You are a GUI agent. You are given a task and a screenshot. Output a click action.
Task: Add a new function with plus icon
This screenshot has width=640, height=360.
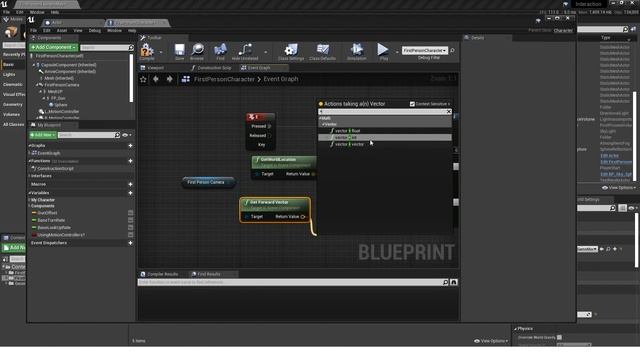(x=130, y=161)
